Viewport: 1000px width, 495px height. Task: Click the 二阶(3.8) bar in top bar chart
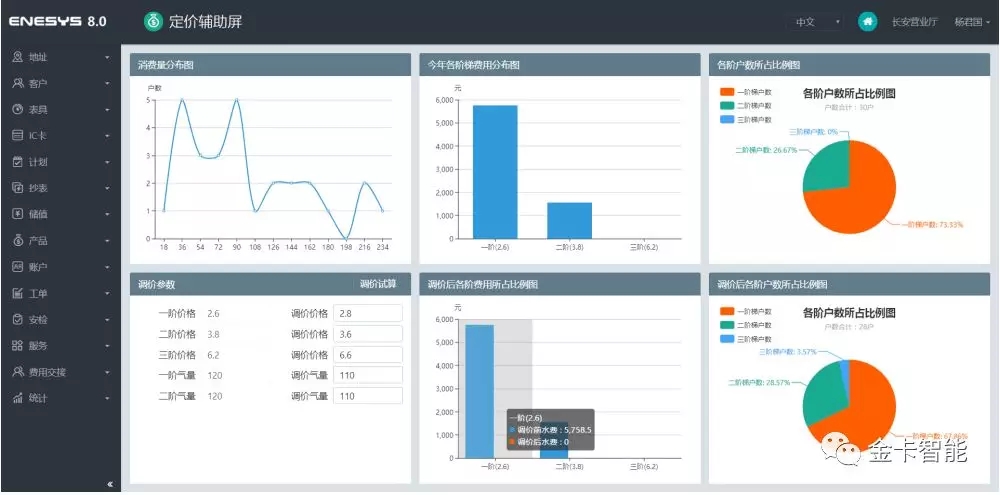(570, 221)
